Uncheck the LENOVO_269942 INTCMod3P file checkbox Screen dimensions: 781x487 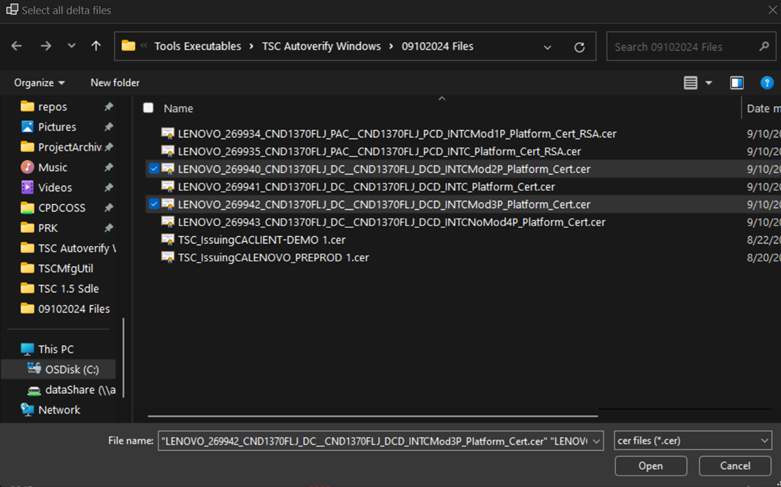point(153,204)
